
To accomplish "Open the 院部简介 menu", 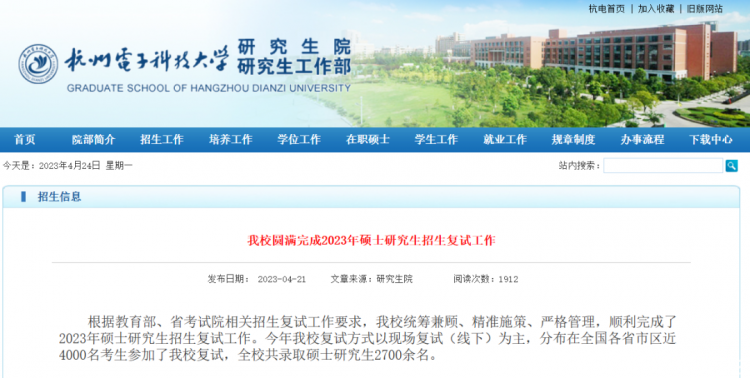I will pos(93,140).
